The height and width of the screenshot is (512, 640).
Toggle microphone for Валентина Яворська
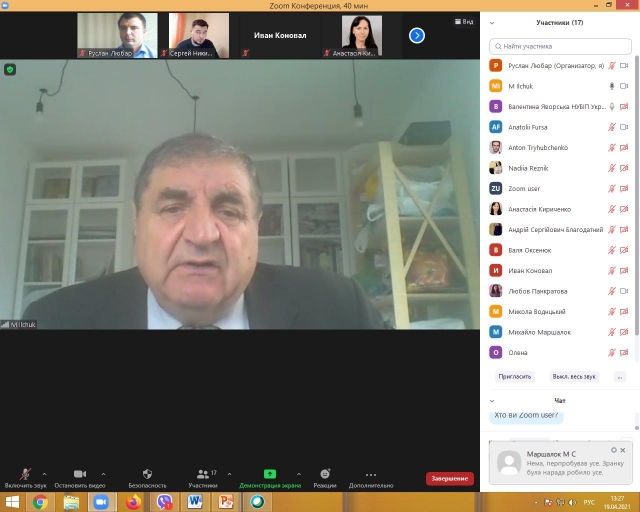point(611,107)
